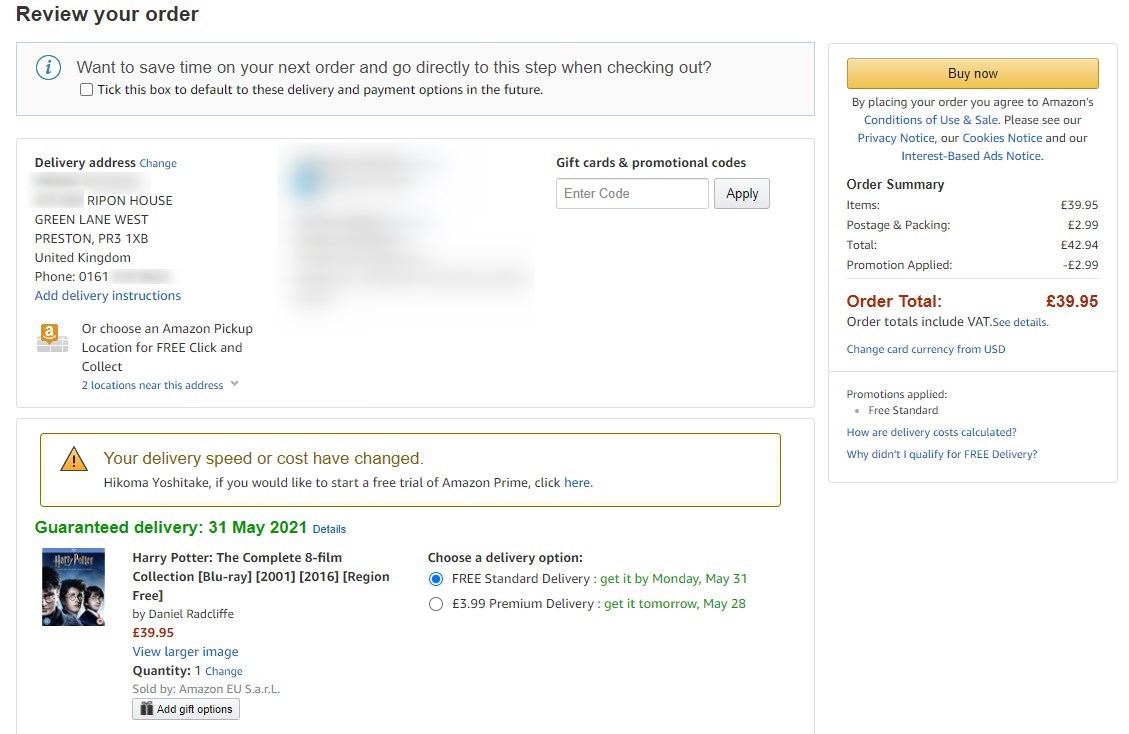1129x734 pixels.
Task: Click Change next to Delivery address
Action: click(158, 163)
